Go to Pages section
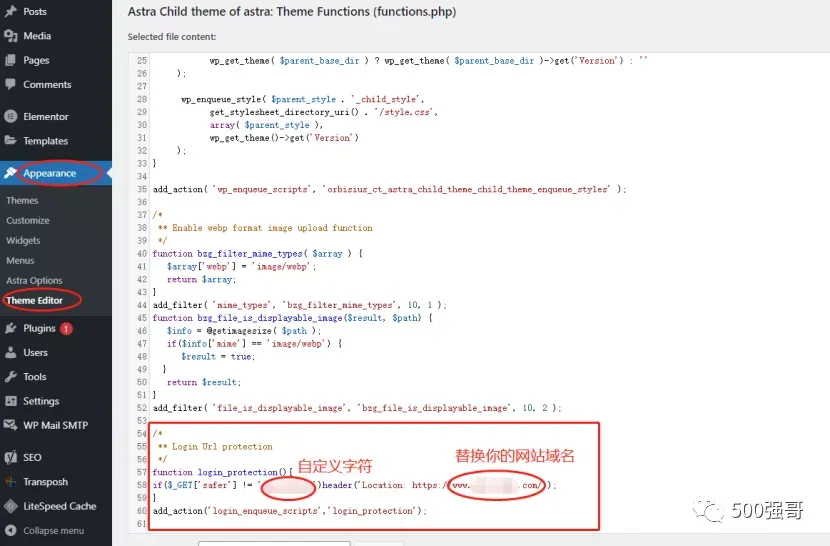This screenshot has height=546, width=830. click(x=36, y=60)
